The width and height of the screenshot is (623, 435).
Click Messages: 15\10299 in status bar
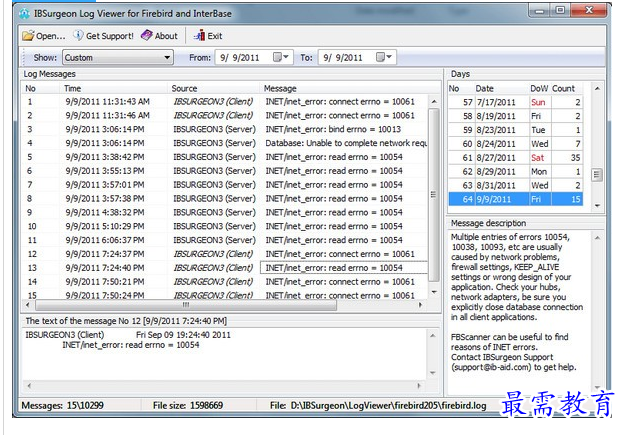pos(62,406)
